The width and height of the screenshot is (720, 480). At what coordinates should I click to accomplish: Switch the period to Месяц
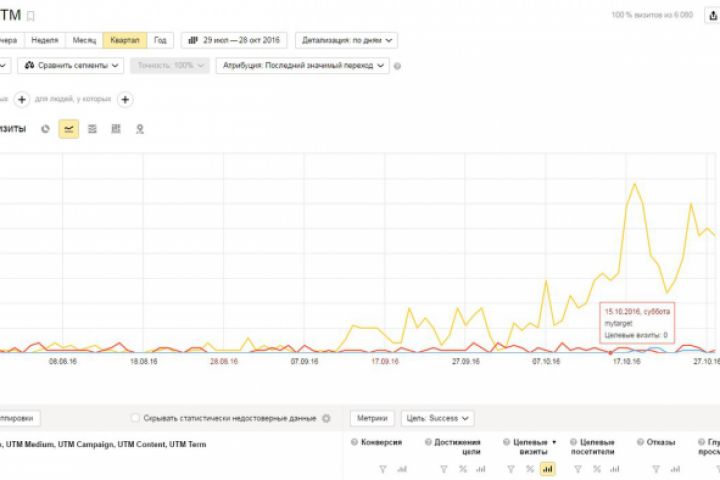(x=82, y=40)
